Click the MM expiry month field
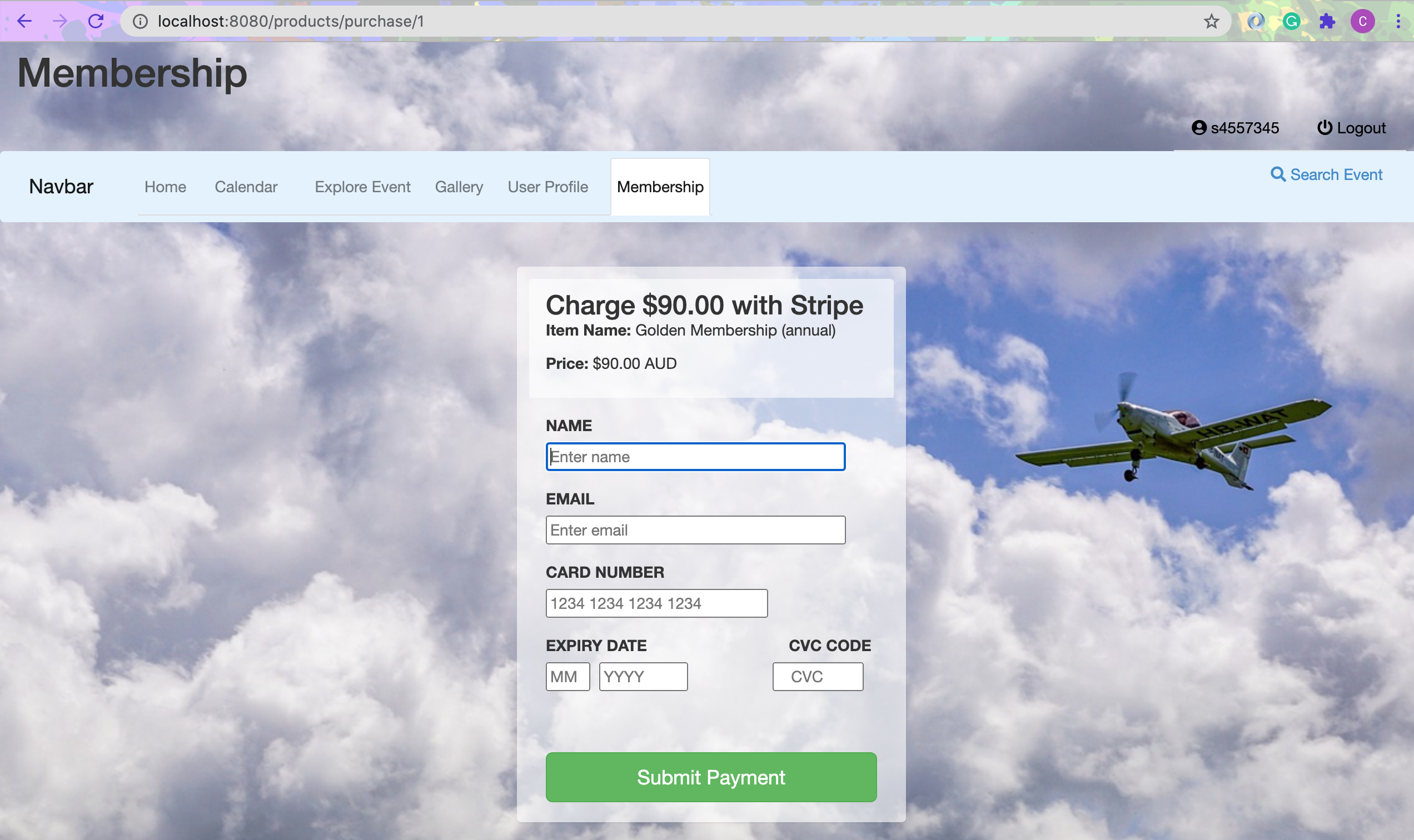 coord(567,677)
